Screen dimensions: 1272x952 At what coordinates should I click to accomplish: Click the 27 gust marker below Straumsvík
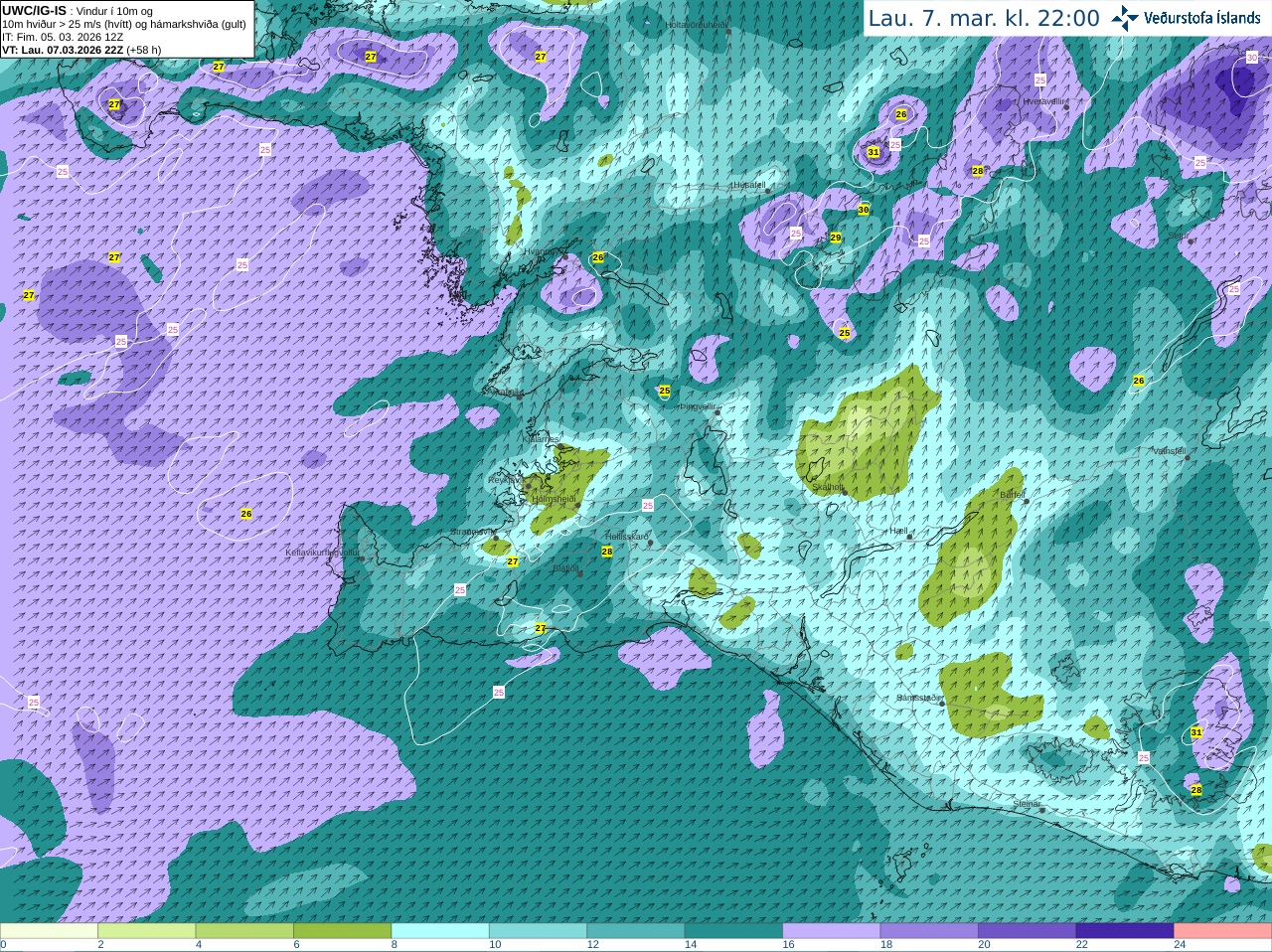(x=513, y=562)
